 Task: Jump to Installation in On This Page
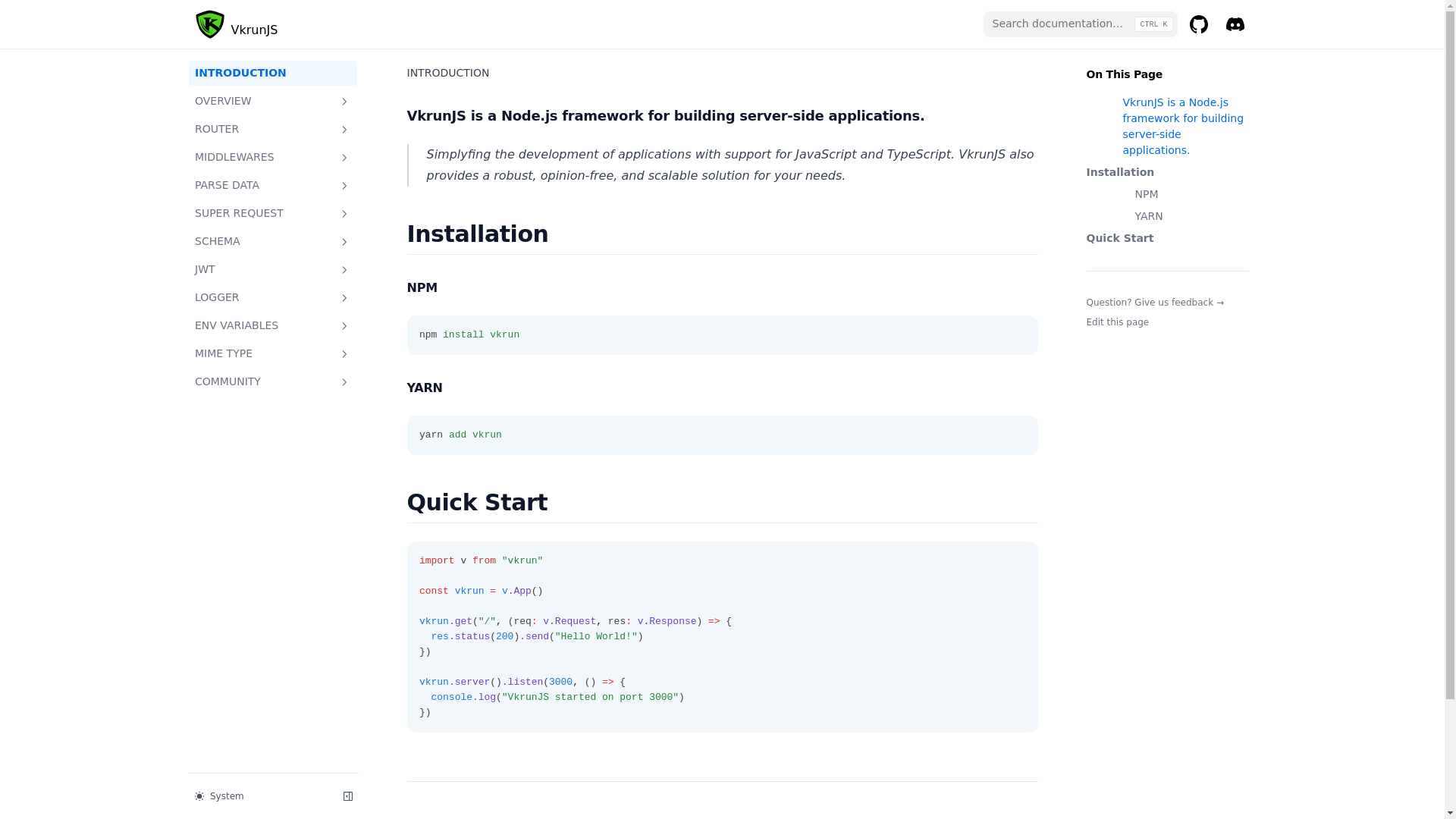tap(1120, 172)
